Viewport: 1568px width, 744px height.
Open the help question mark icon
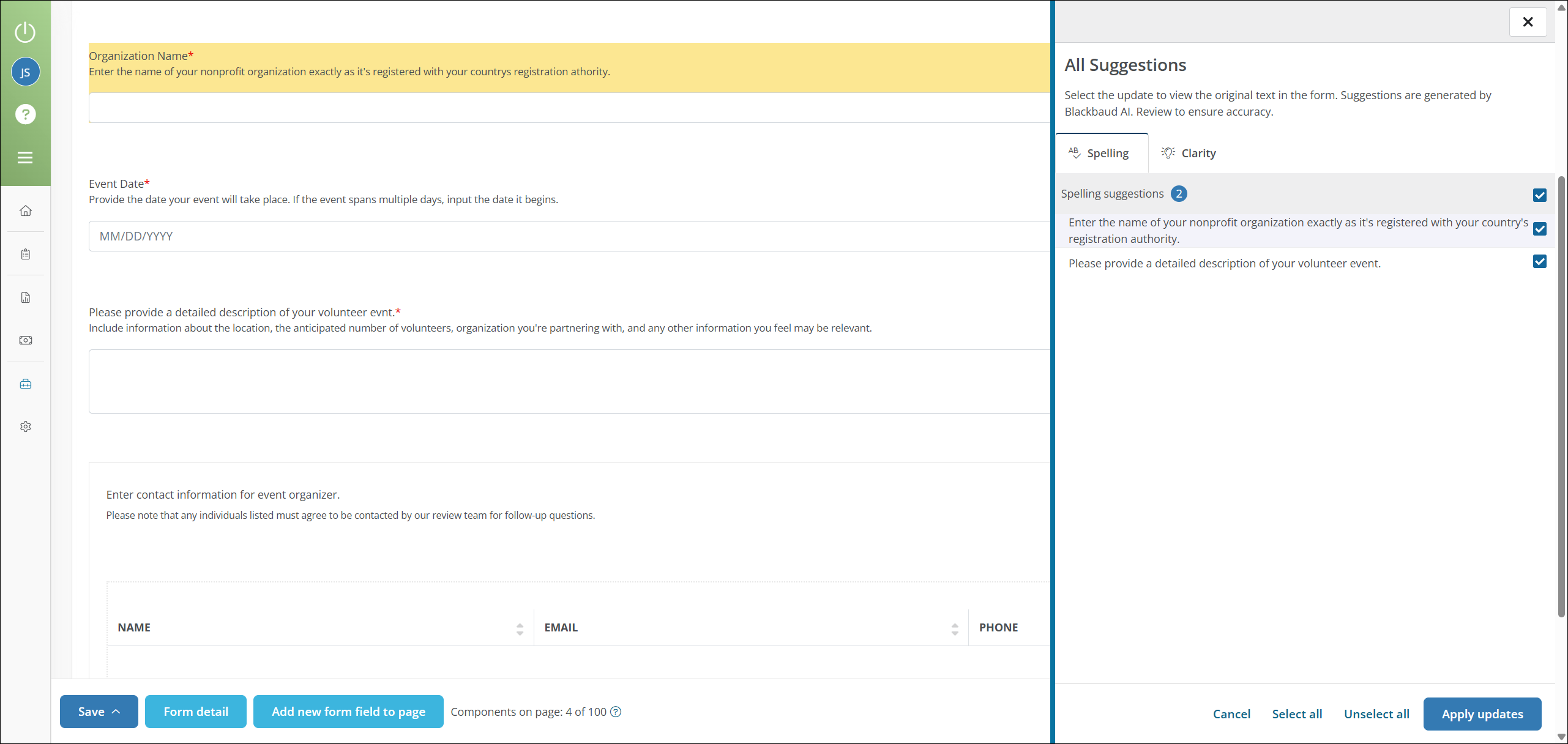tap(25, 114)
